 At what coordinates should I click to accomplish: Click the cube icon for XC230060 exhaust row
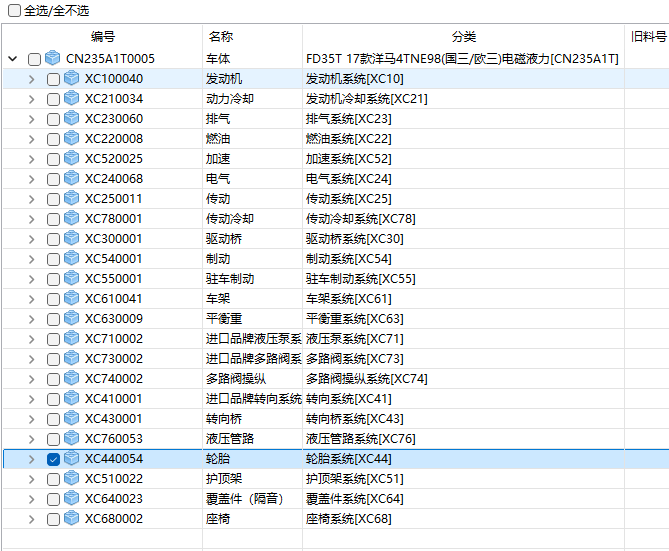point(72,119)
